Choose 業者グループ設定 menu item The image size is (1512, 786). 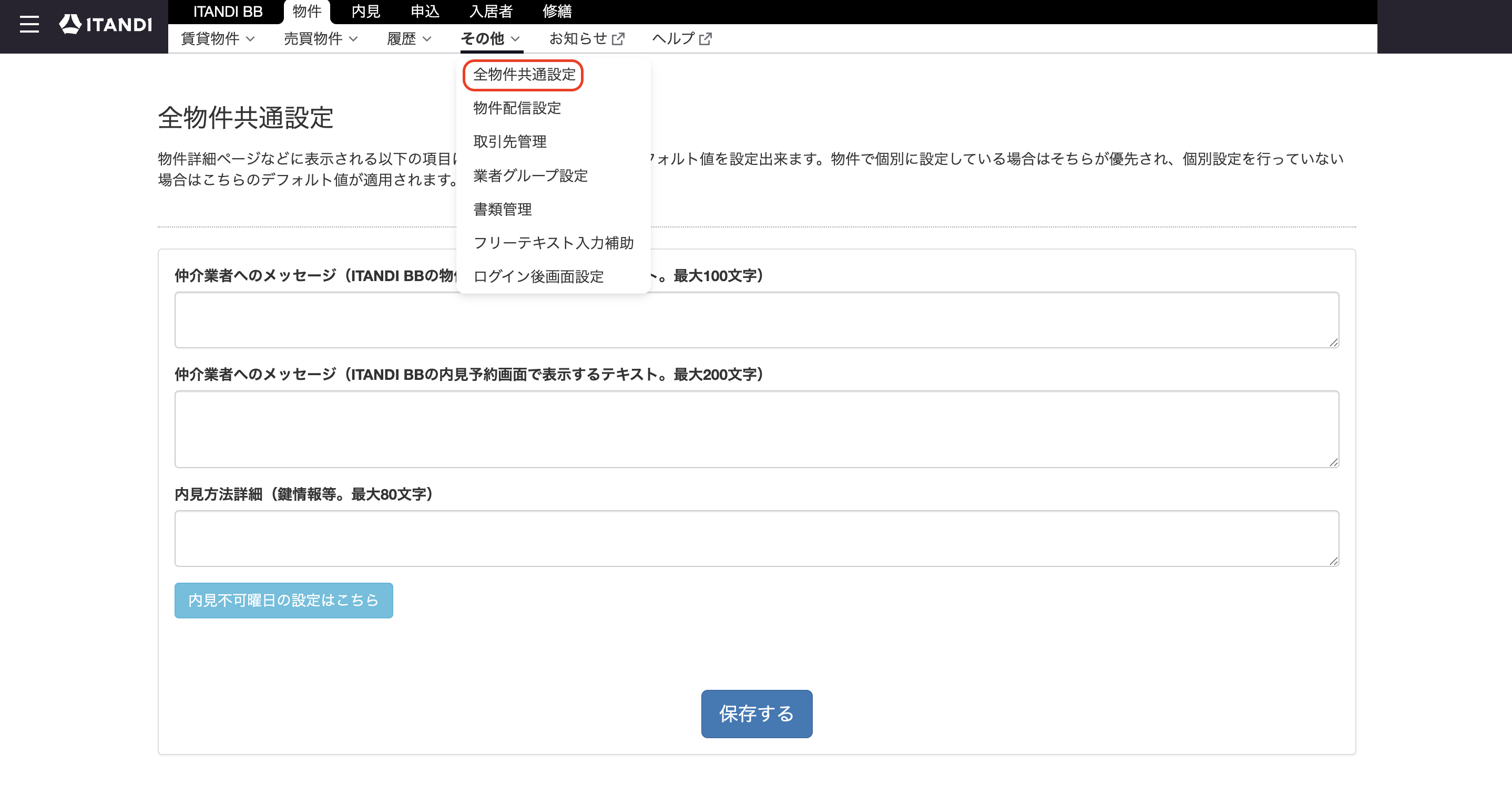pos(530,175)
